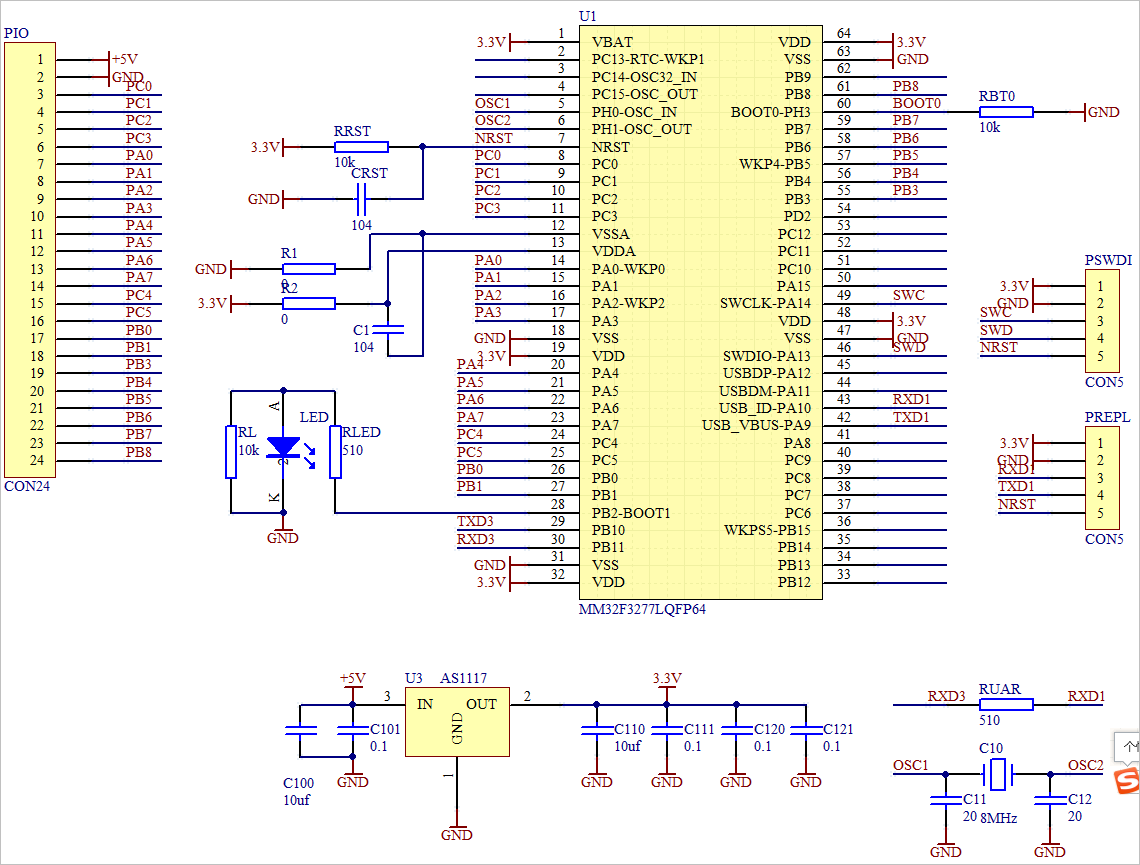Select the RBT0 10k resistor
Screen dimensions: 1140x865
[x=1005, y=112]
